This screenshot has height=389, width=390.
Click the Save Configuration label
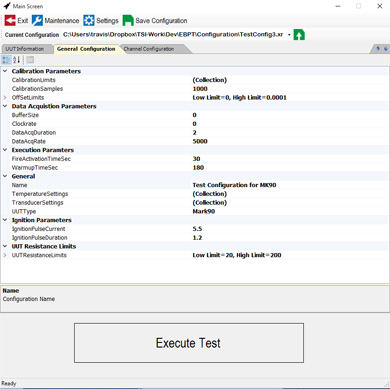pos(161,21)
